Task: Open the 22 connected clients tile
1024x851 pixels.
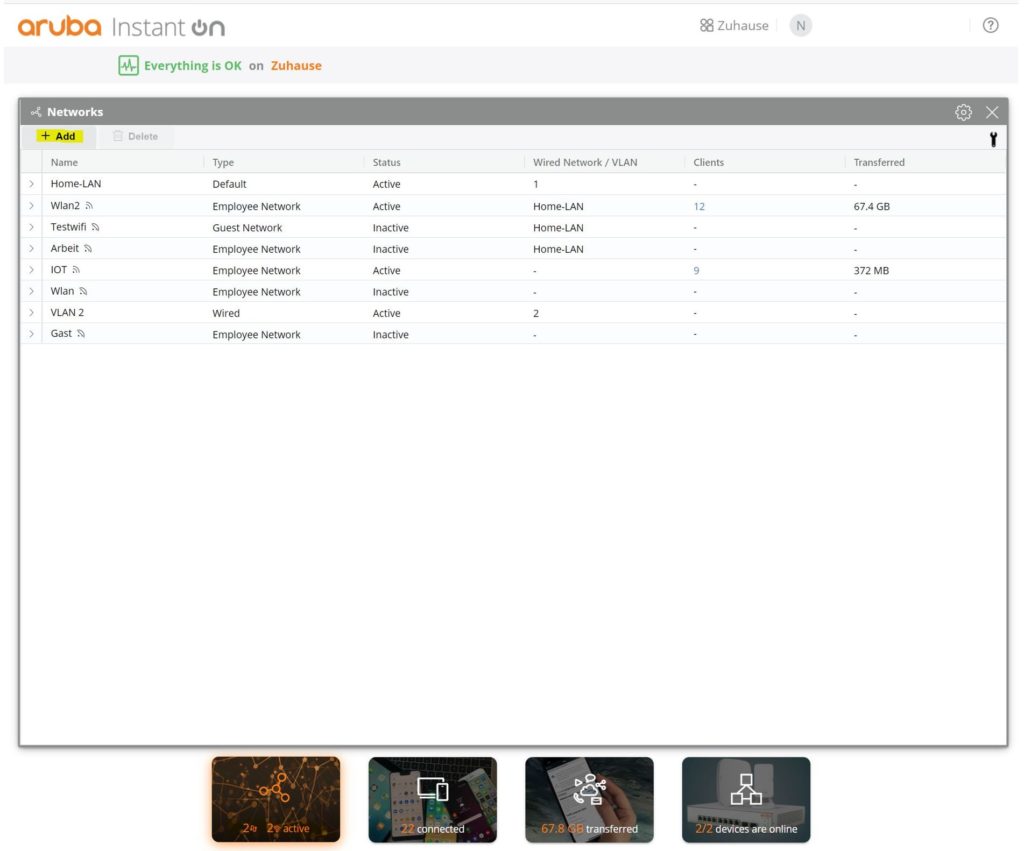Action: [x=432, y=799]
